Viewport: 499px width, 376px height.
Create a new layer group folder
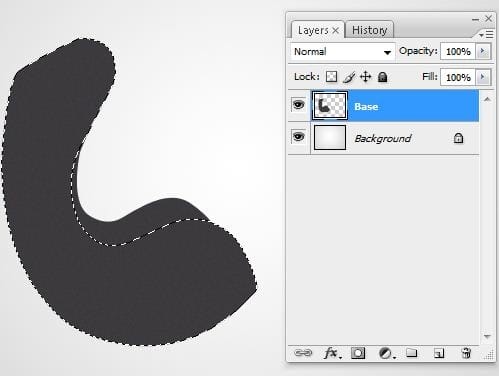(412, 352)
